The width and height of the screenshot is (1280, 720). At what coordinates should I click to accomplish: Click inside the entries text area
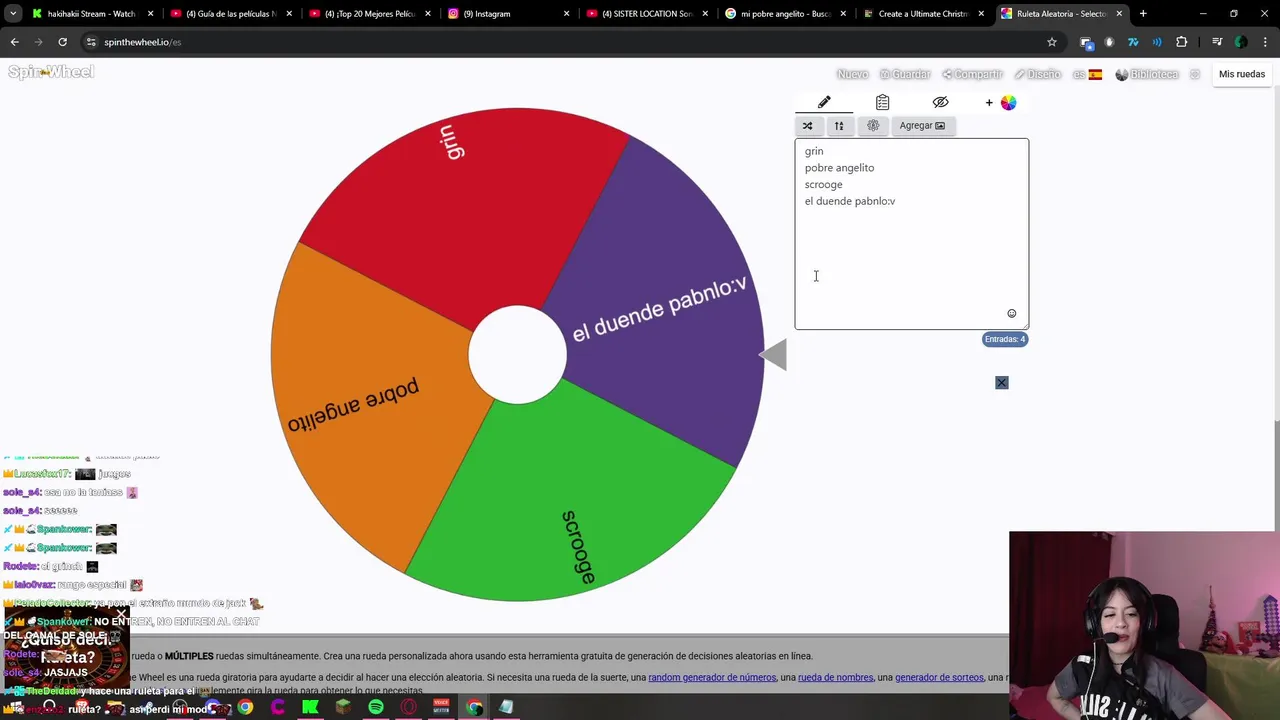911,234
